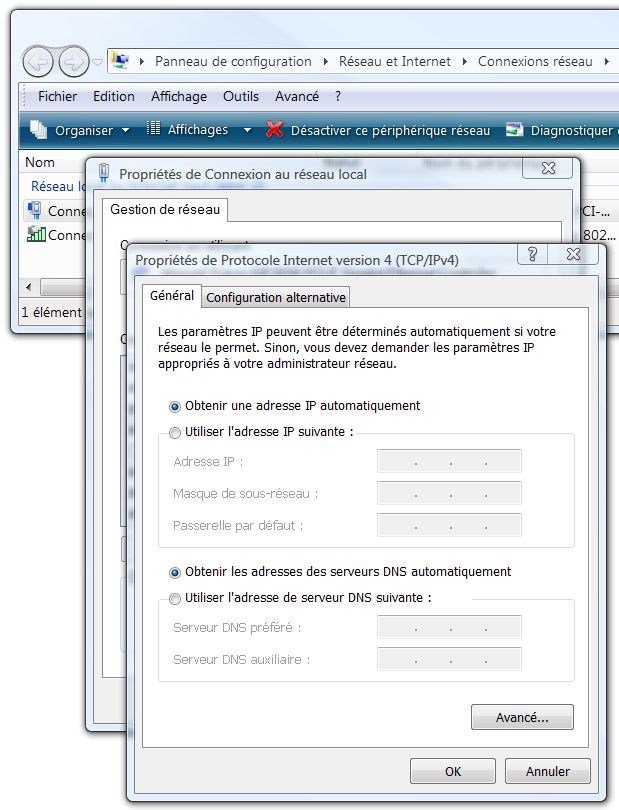
Task: Click the Affichages toolbar icon
Action: 153,128
